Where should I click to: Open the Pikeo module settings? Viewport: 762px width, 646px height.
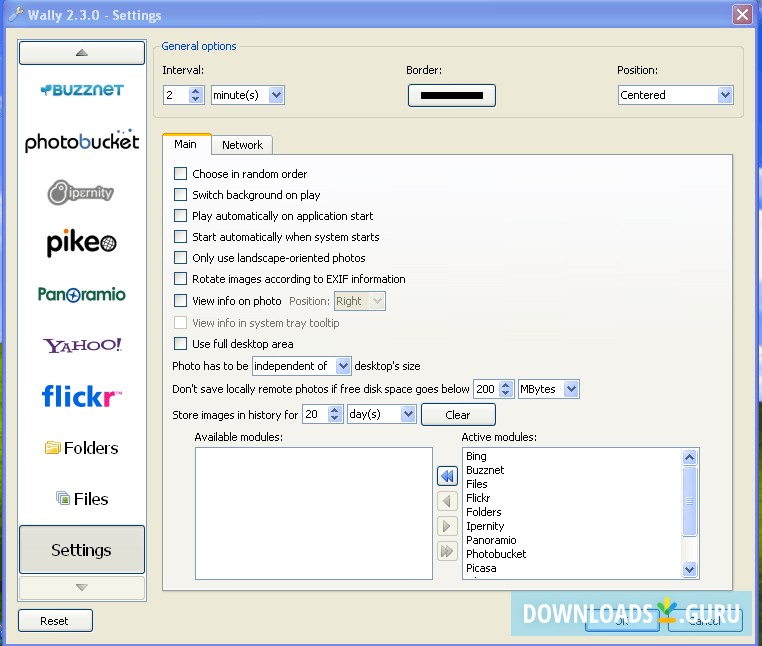click(81, 242)
